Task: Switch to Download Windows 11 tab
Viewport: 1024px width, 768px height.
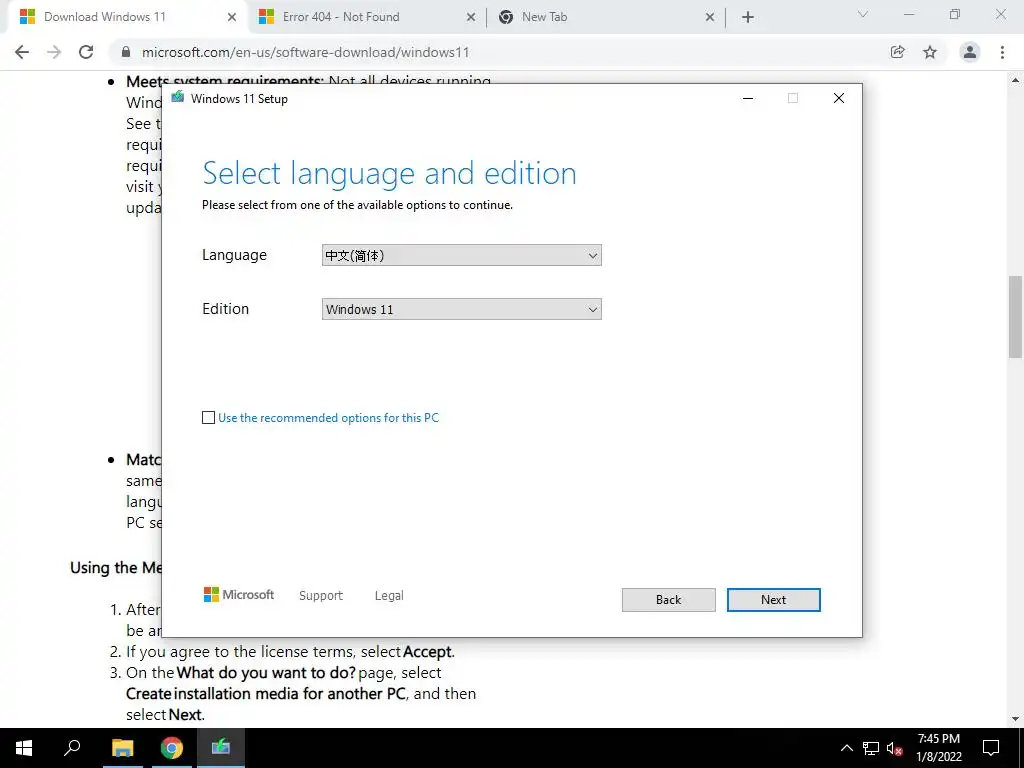Action: pyautogui.click(x=127, y=17)
